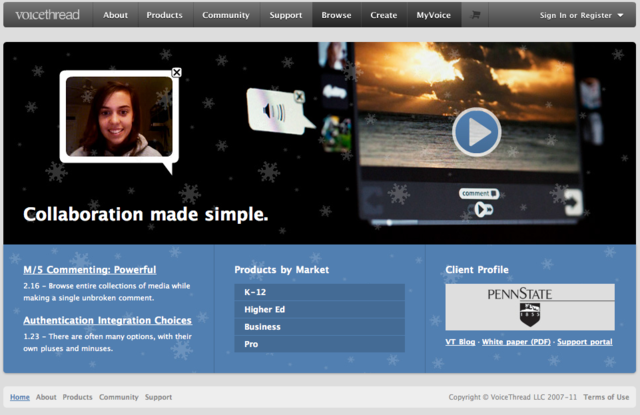The height and width of the screenshot is (415, 640).
Task: Open the About menu in top navigation
Action: coord(115,15)
